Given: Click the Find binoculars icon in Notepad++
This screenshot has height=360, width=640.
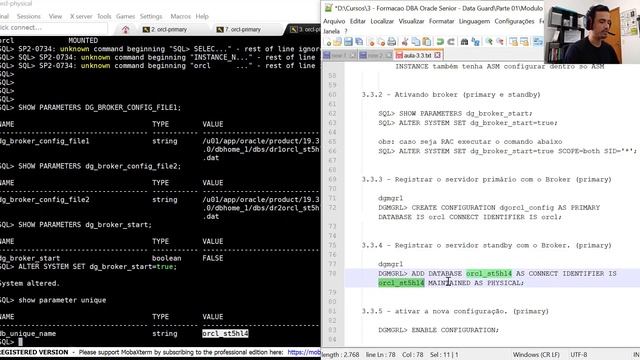Looking at the screenshot, I should (x=464, y=42).
